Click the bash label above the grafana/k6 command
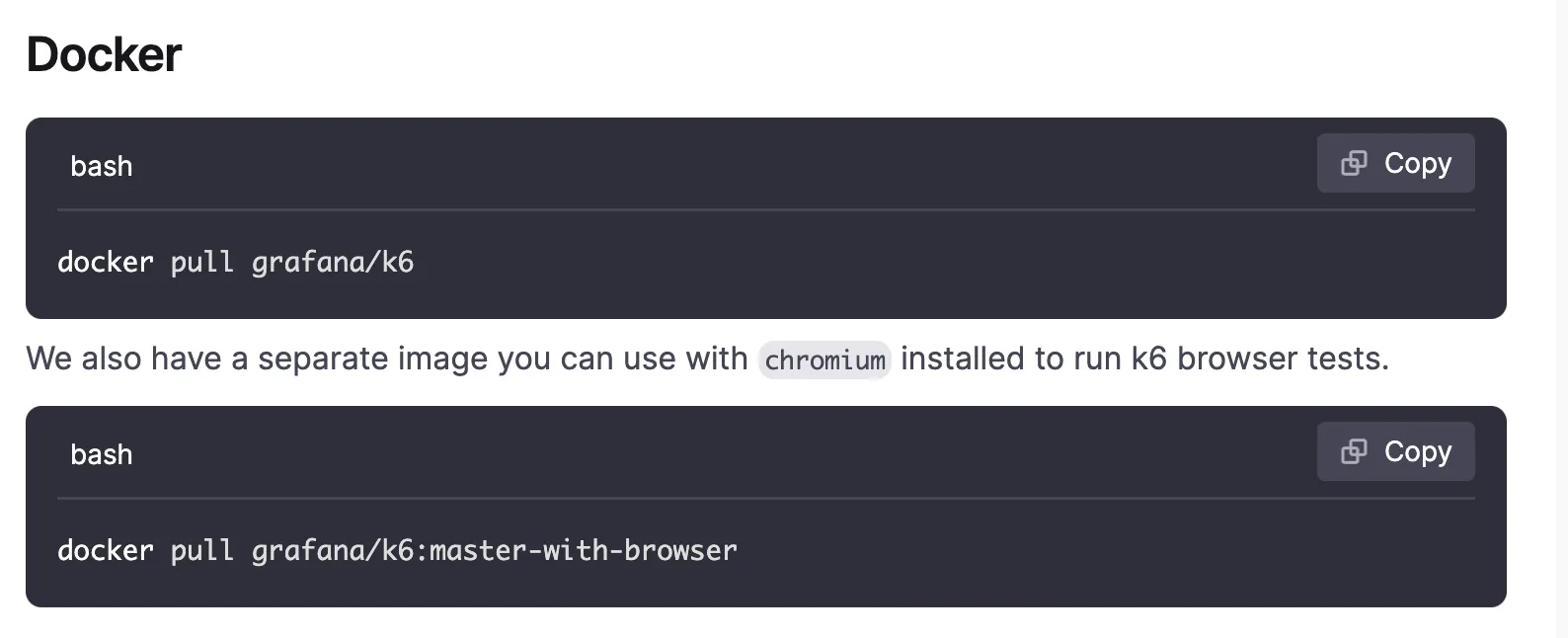The height and width of the screenshot is (638, 1568). click(101, 166)
